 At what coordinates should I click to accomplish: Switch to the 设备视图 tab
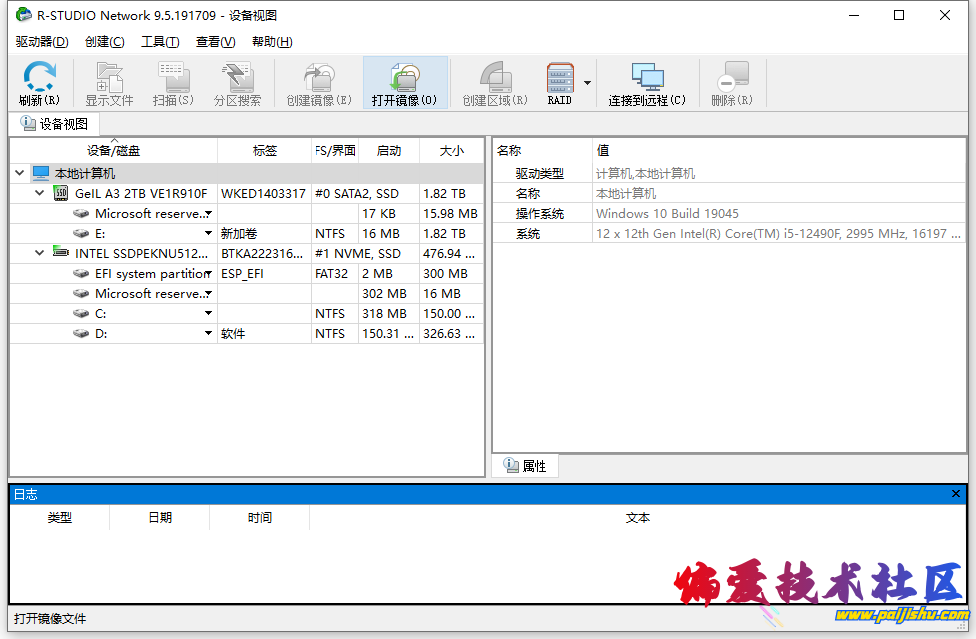[54, 123]
